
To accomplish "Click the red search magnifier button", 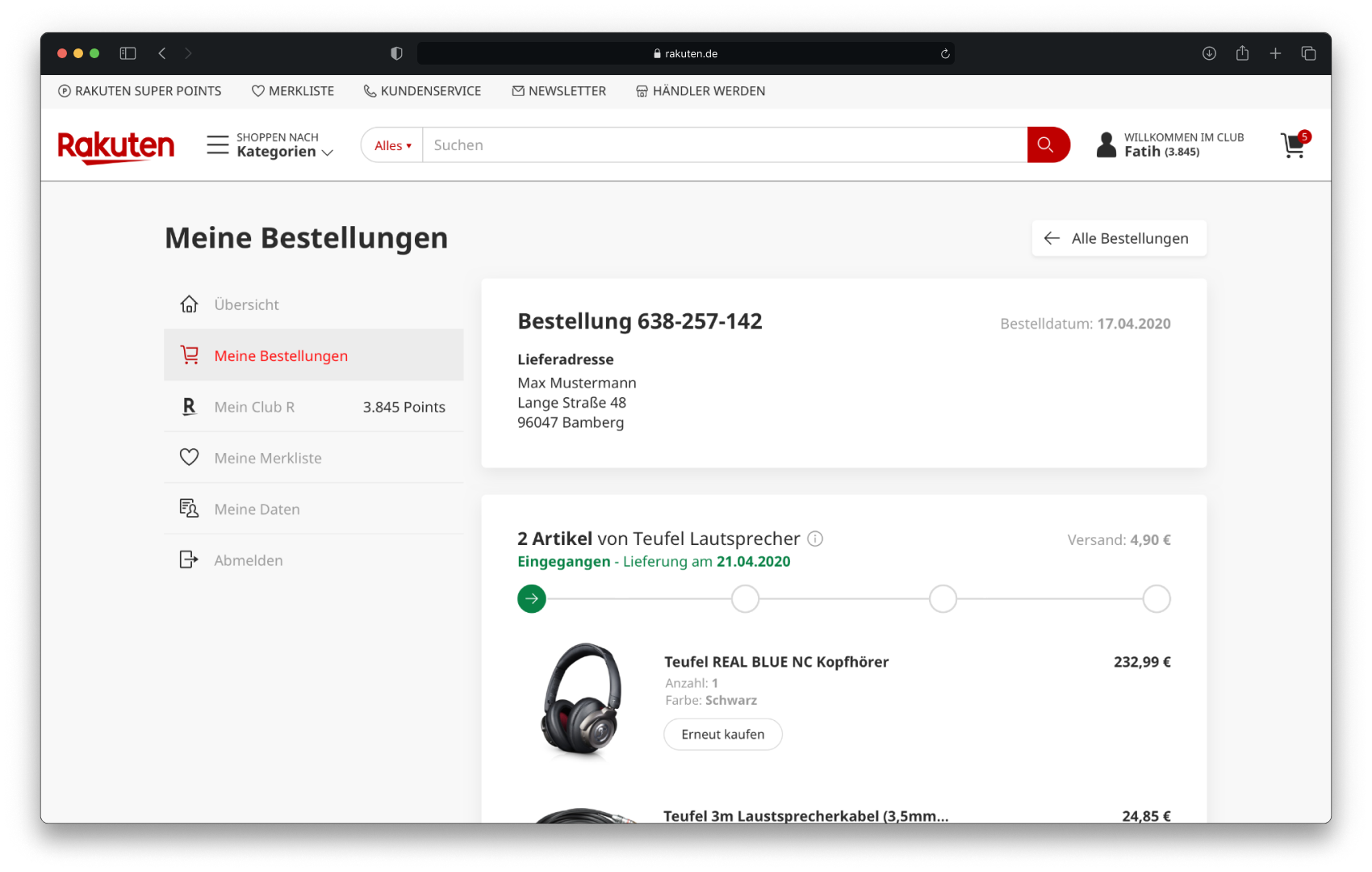I will click(1048, 145).
